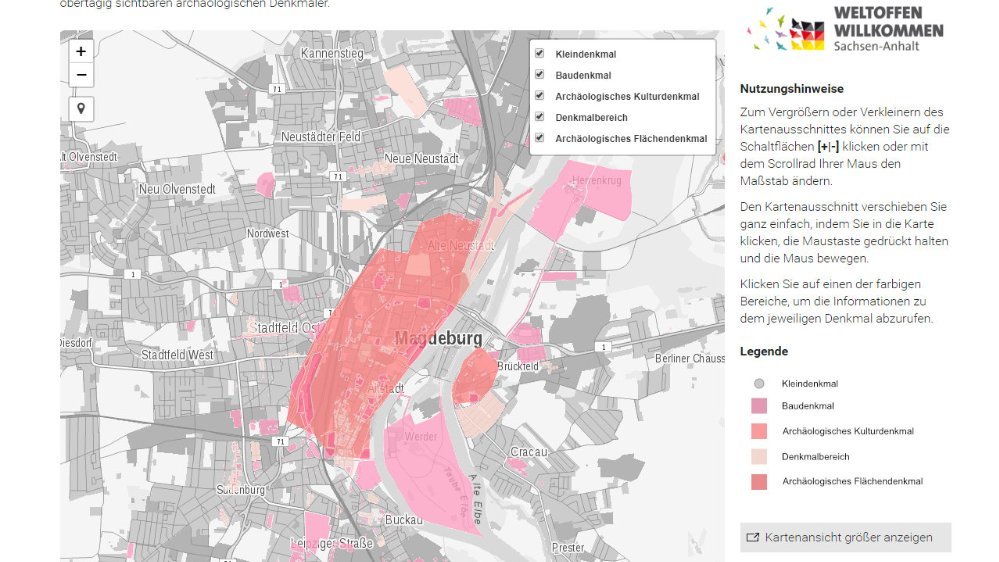Viewport: 999px width, 562px height.
Task: Click the Cracau map label
Action: click(x=529, y=452)
